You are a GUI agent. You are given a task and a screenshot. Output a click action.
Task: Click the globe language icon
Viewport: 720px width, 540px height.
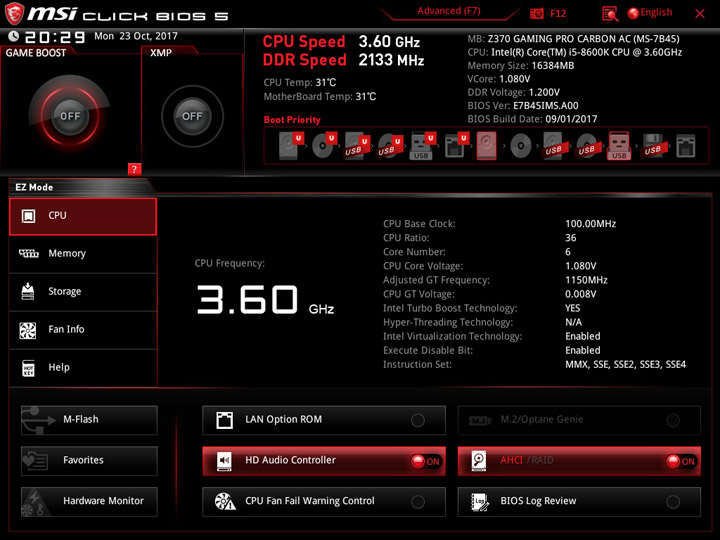coord(633,13)
